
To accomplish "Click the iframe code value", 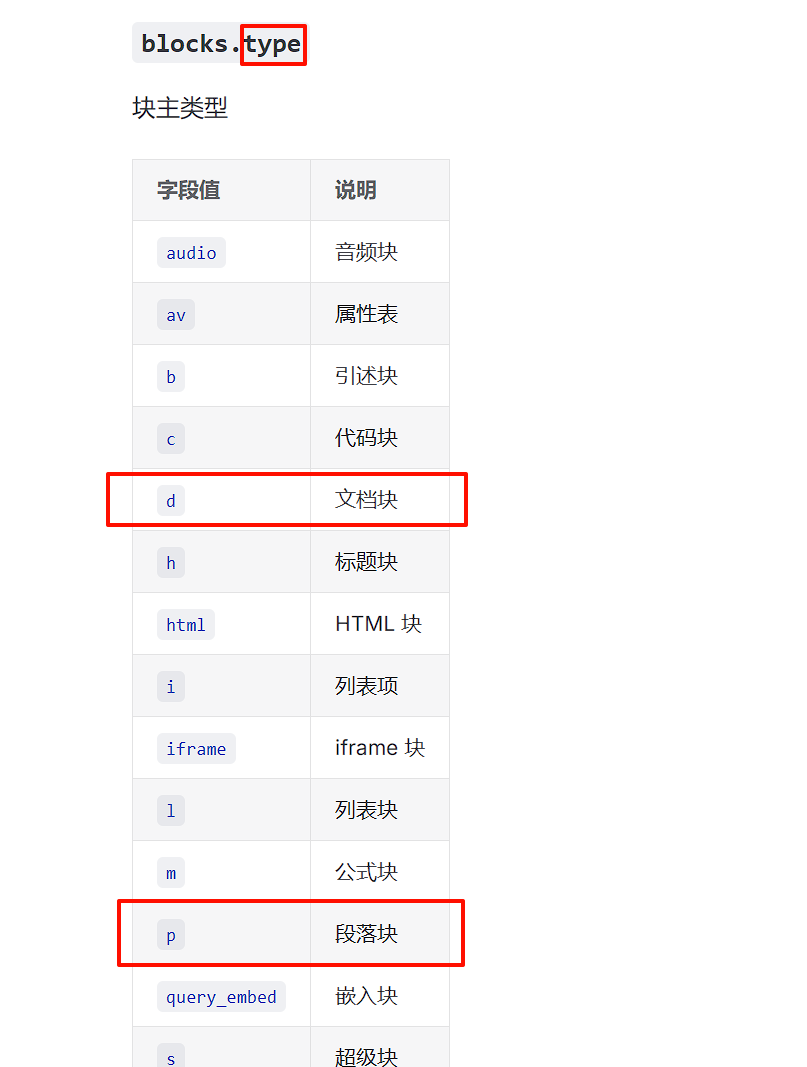I will (196, 749).
